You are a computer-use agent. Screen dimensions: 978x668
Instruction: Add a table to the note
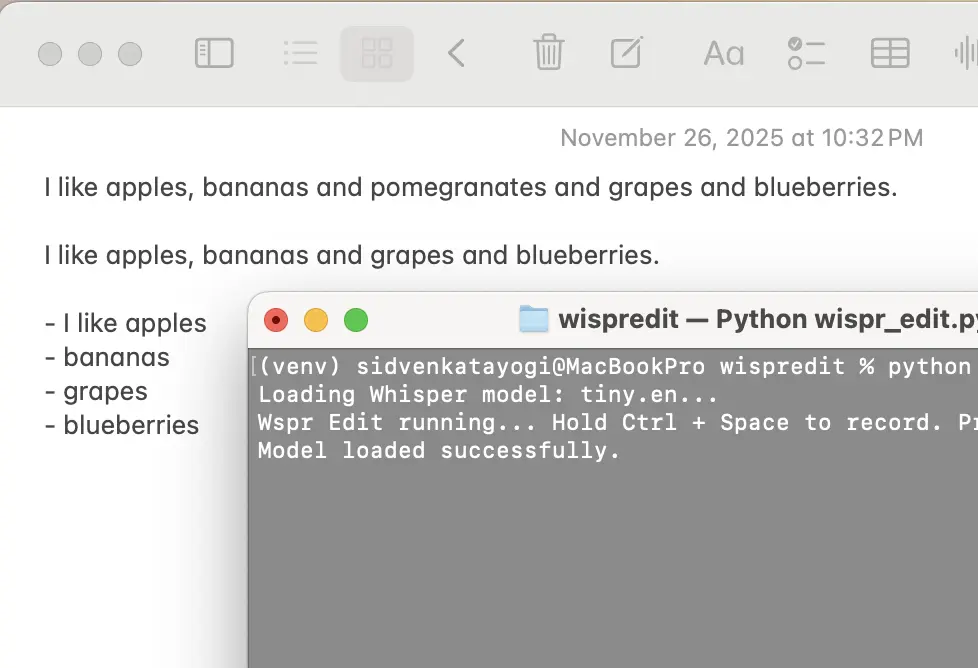click(889, 53)
